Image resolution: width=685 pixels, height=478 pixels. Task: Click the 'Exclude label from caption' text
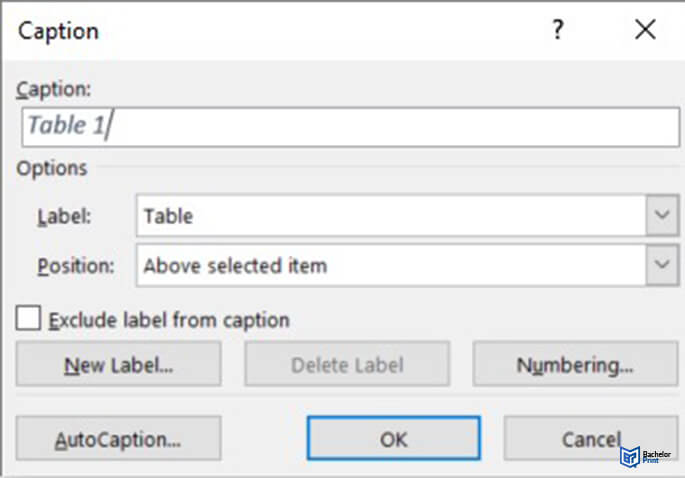[x=169, y=320]
